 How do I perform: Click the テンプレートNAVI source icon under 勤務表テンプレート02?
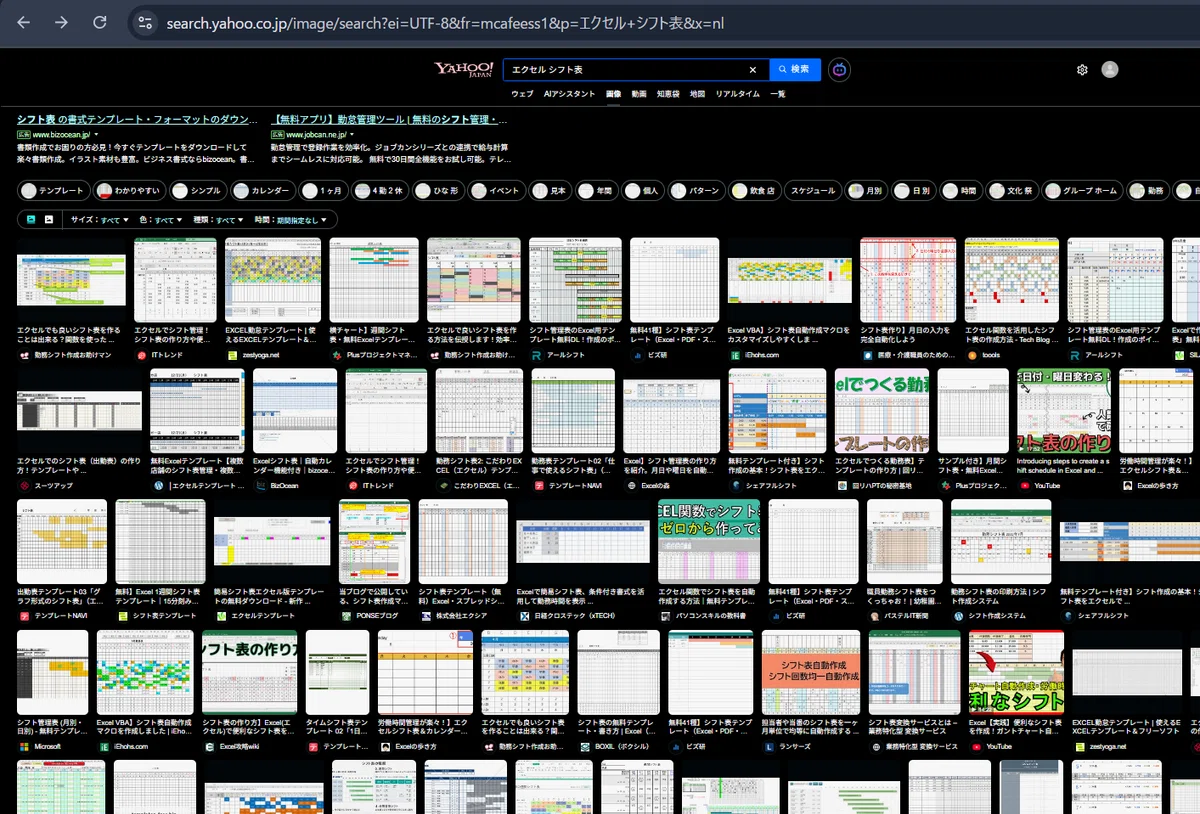(539, 485)
